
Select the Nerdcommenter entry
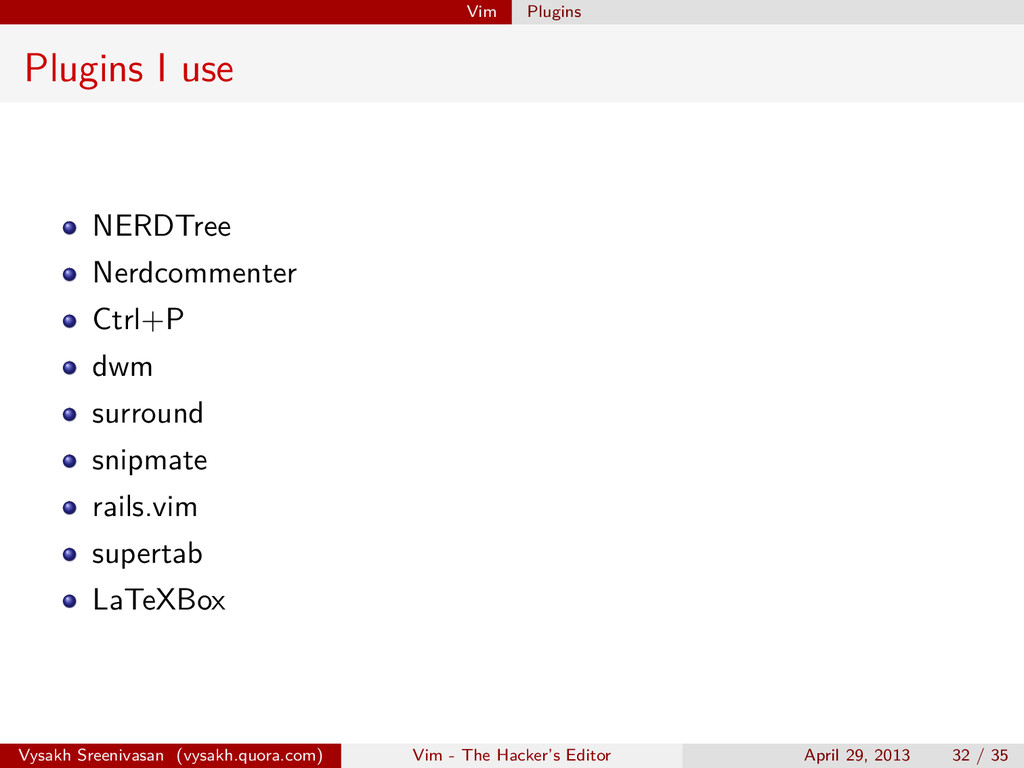click(x=195, y=273)
